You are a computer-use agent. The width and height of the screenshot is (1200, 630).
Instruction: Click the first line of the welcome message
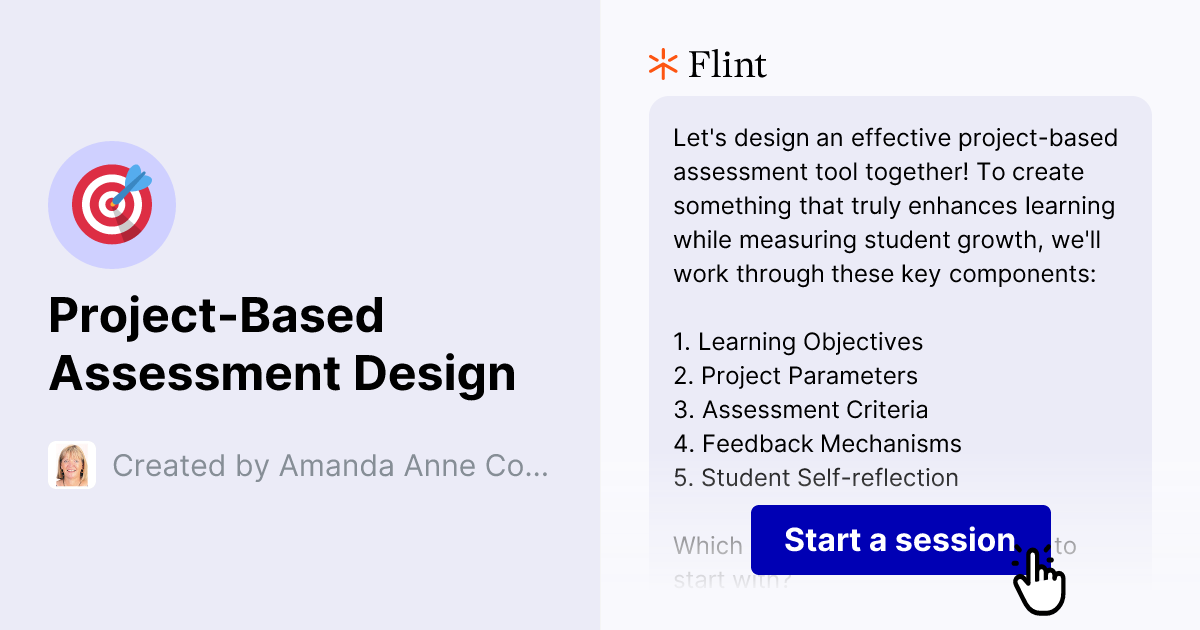(895, 138)
